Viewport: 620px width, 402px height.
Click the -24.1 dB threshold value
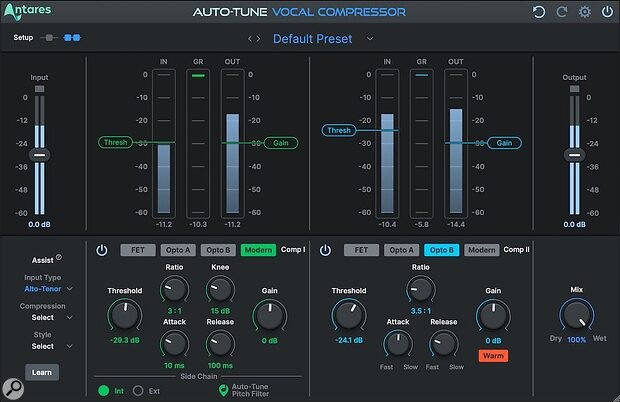click(x=349, y=340)
